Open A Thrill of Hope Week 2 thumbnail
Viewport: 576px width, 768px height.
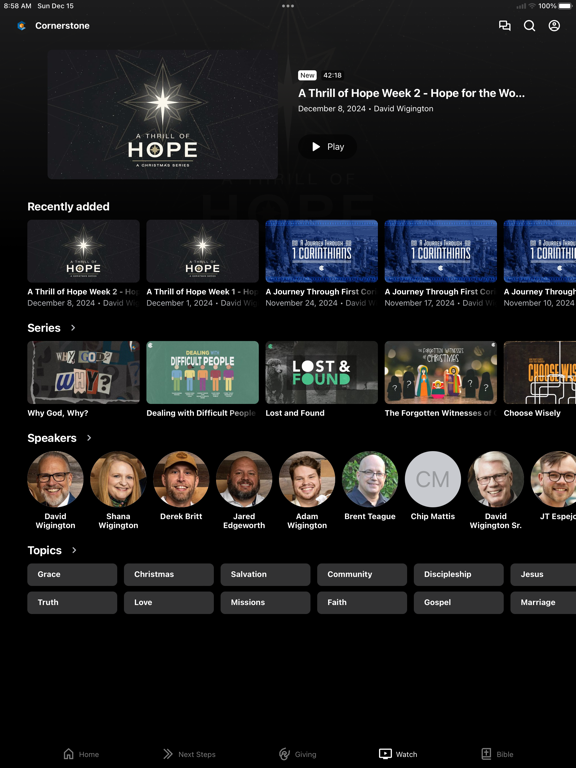[x=83, y=251]
